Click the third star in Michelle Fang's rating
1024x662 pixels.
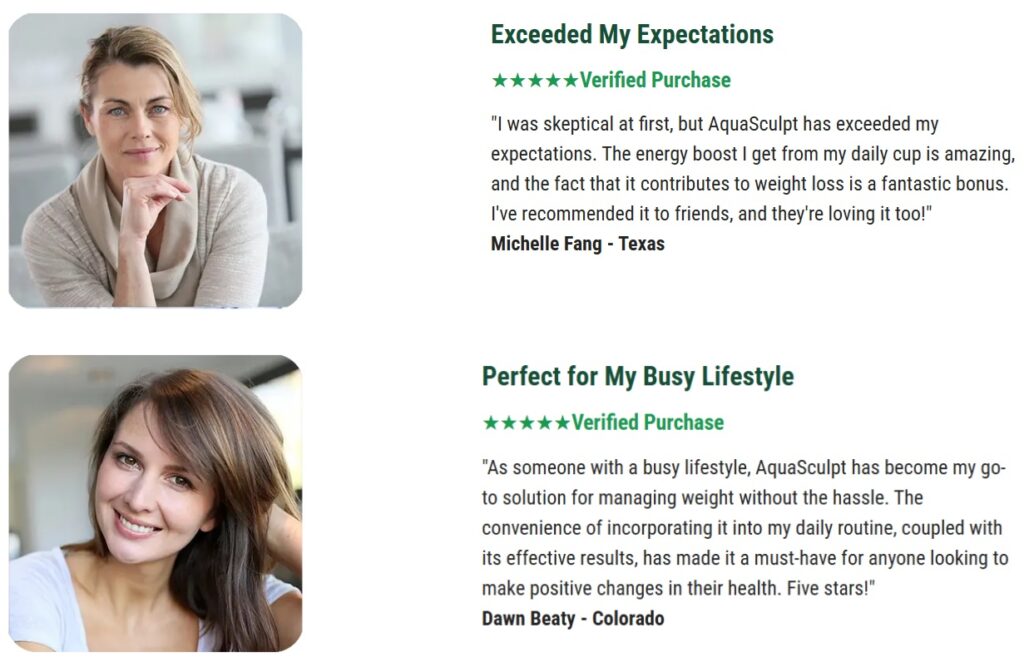point(535,81)
